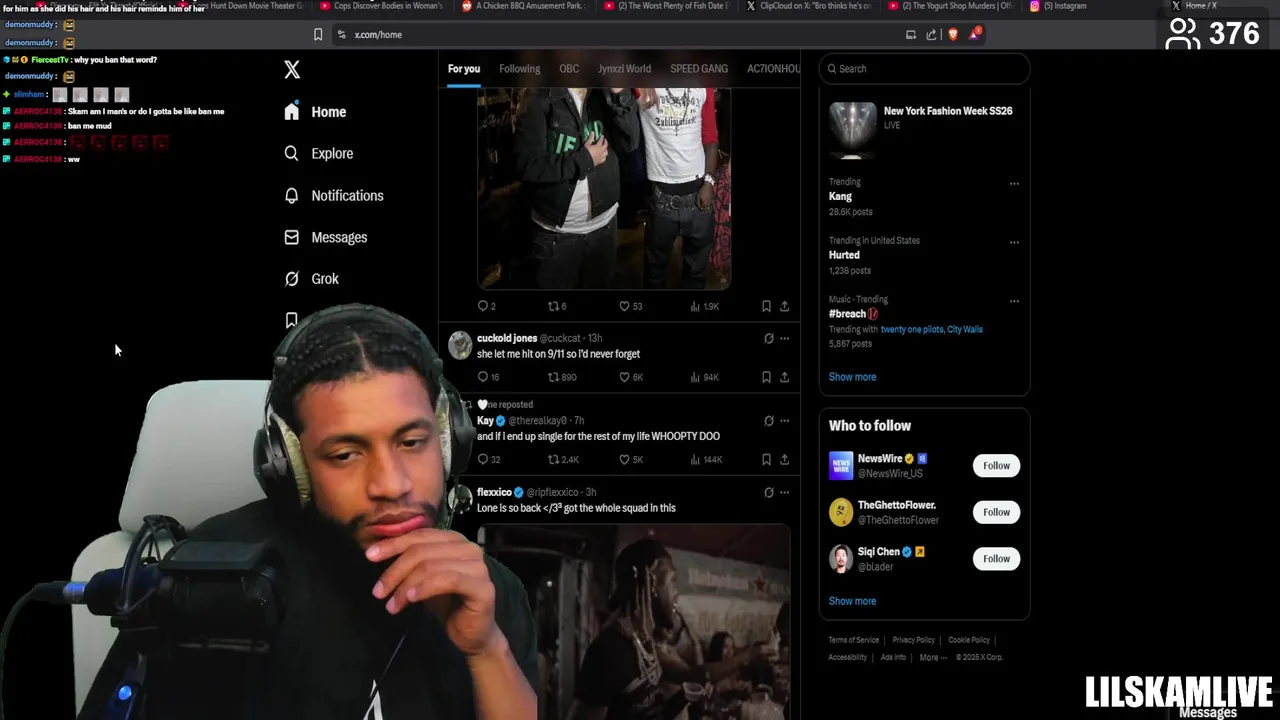Open the Explore page
1280x720 pixels.
coord(318,153)
